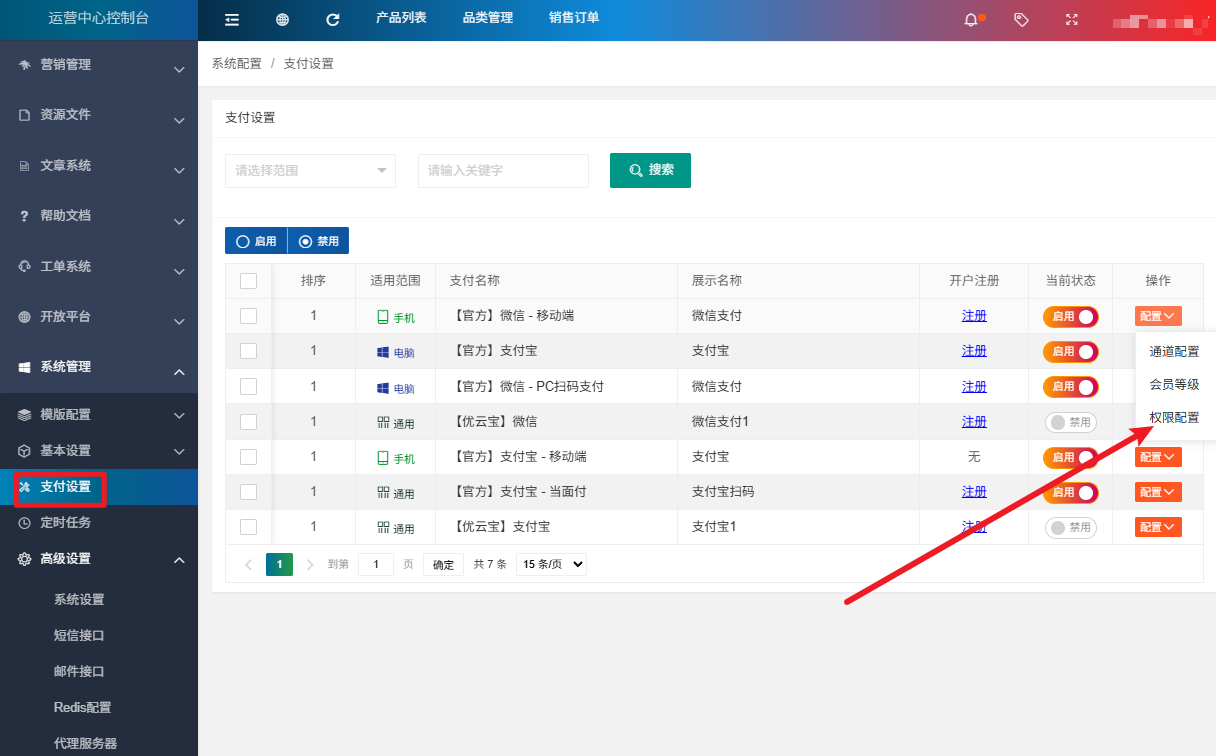Click the globe icon in the top bar
The width and height of the screenshot is (1216, 756).
[x=283, y=19]
